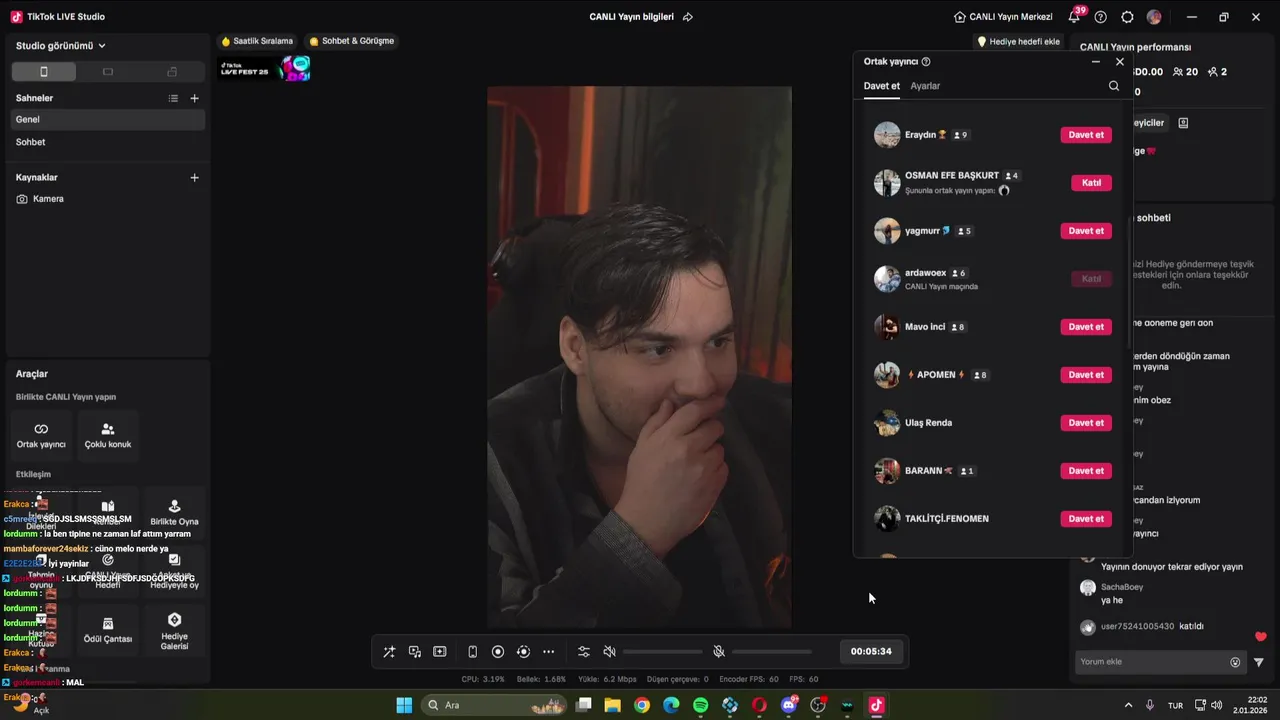This screenshot has height=720, width=1280.
Task: Click the taskbar Ara search box
Action: [495, 705]
